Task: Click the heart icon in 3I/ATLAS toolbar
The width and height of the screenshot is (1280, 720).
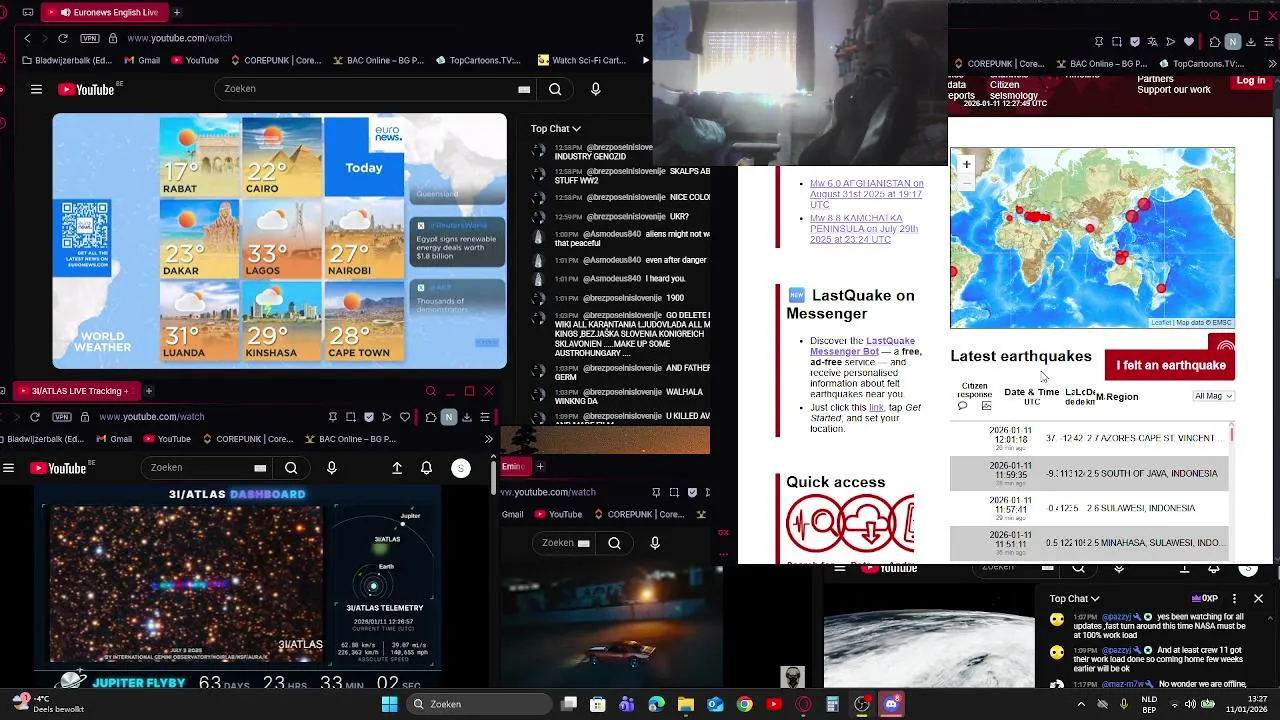Action: [405, 417]
